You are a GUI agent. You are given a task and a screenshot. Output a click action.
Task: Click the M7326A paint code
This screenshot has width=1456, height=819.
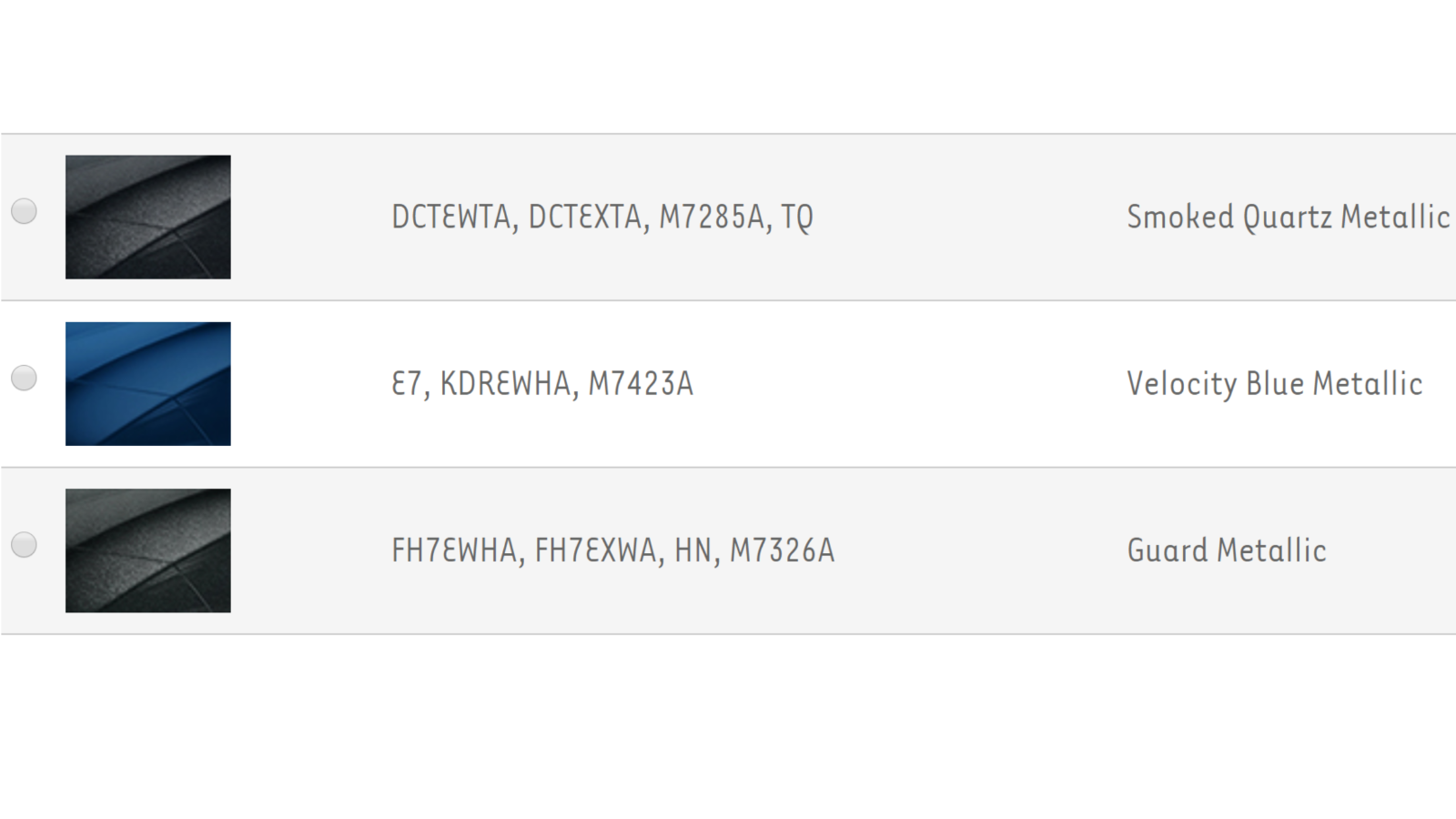[x=783, y=550]
